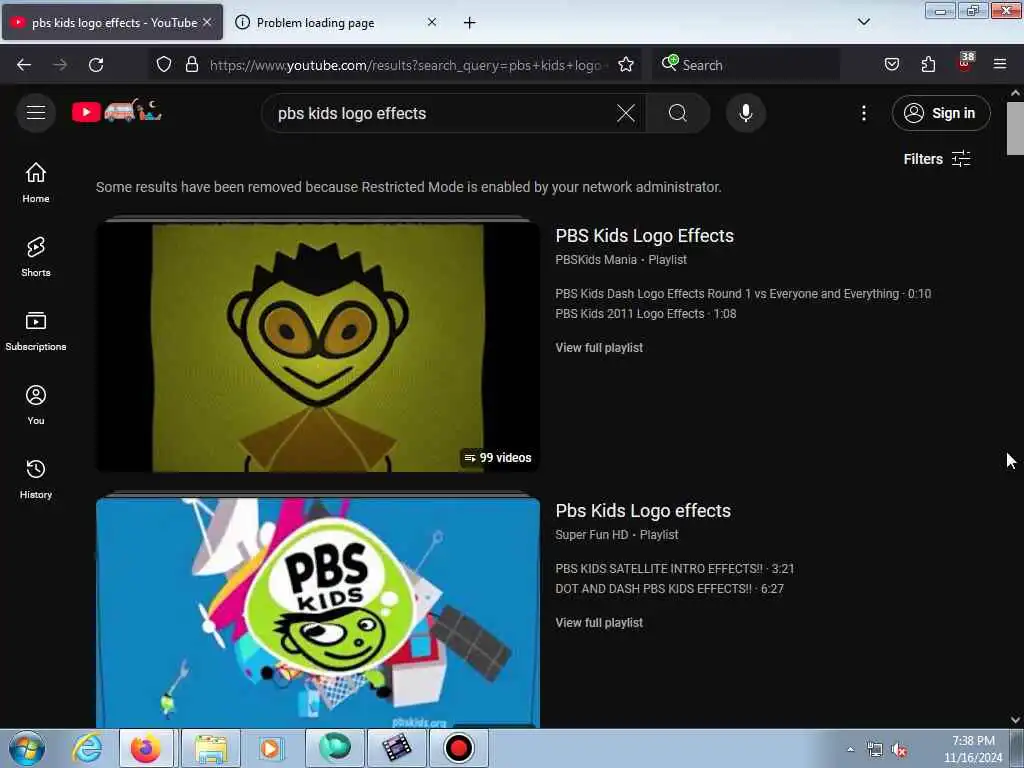This screenshot has width=1024, height=768.
Task: Open the YouTube hamburger guide menu
Action: pyautogui.click(x=36, y=112)
